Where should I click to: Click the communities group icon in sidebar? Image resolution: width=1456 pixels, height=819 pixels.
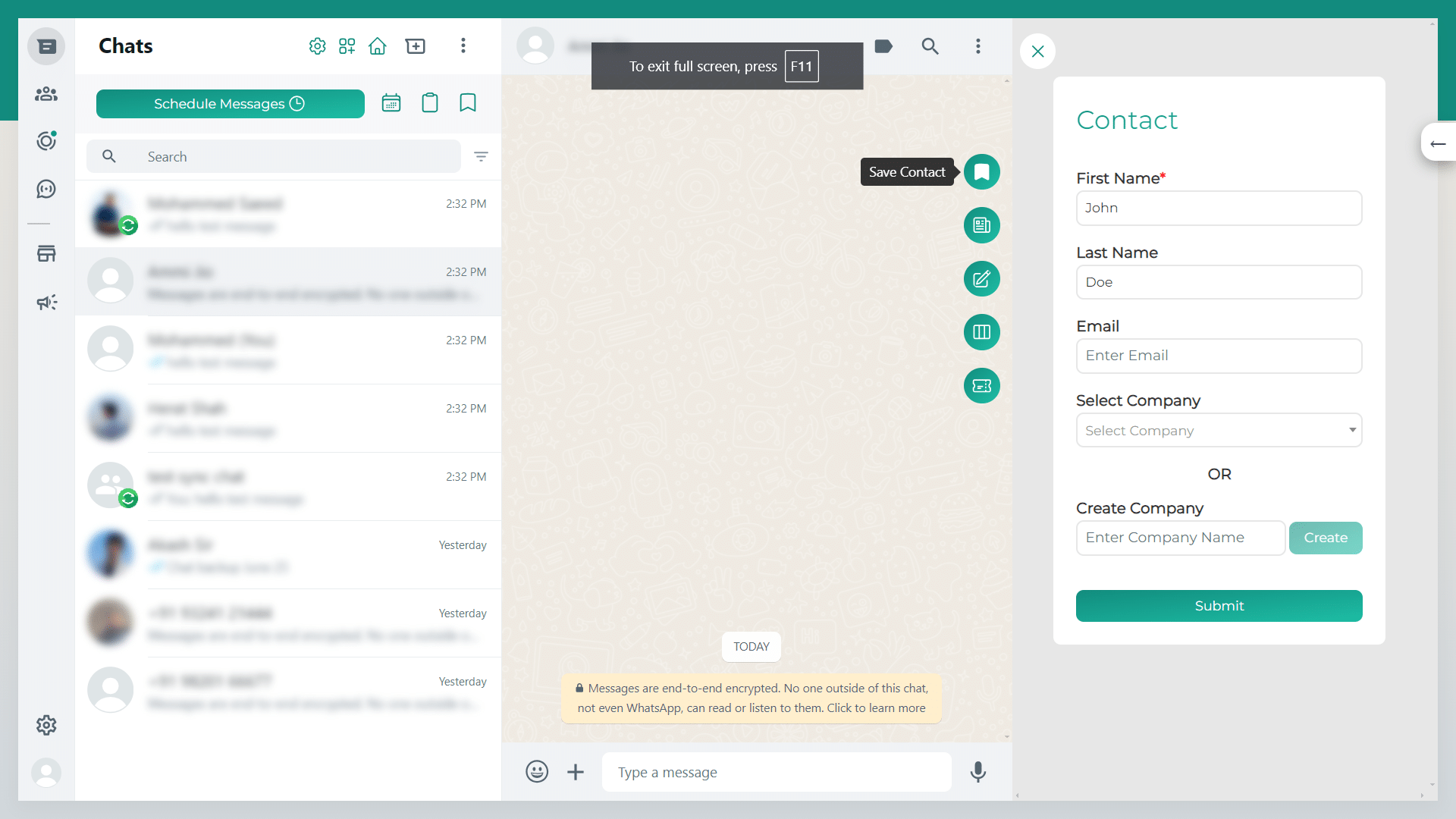(46, 94)
